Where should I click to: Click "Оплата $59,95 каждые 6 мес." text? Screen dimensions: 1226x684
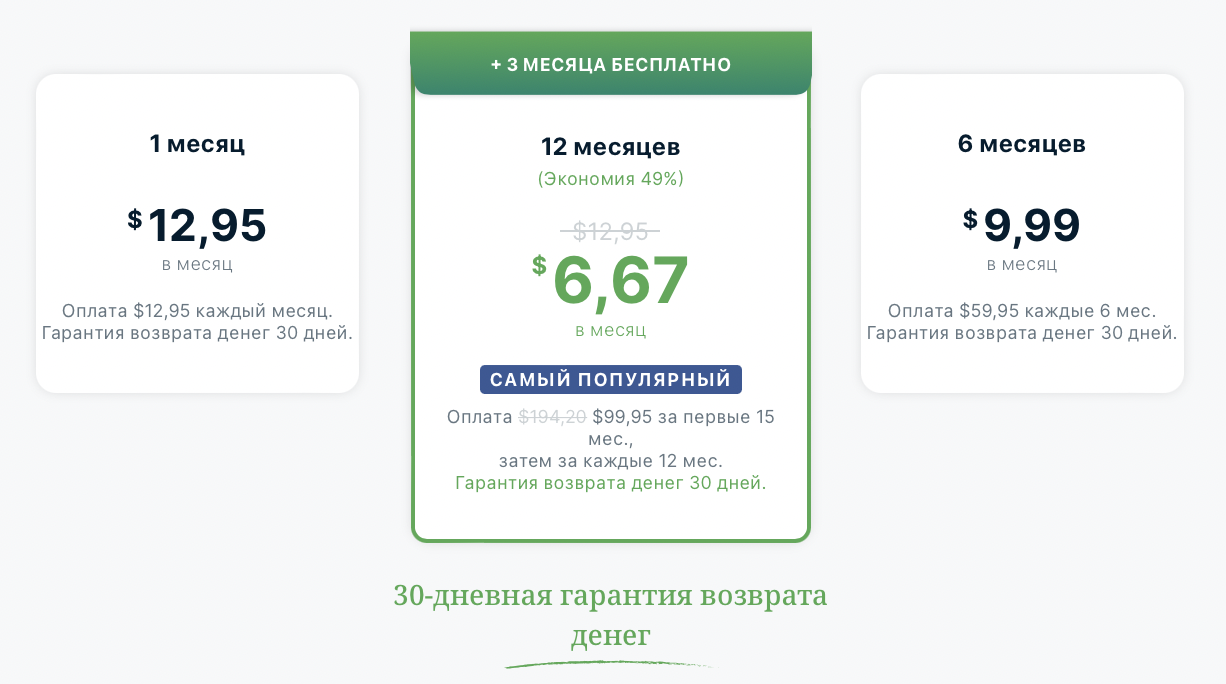(x=1022, y=310)
